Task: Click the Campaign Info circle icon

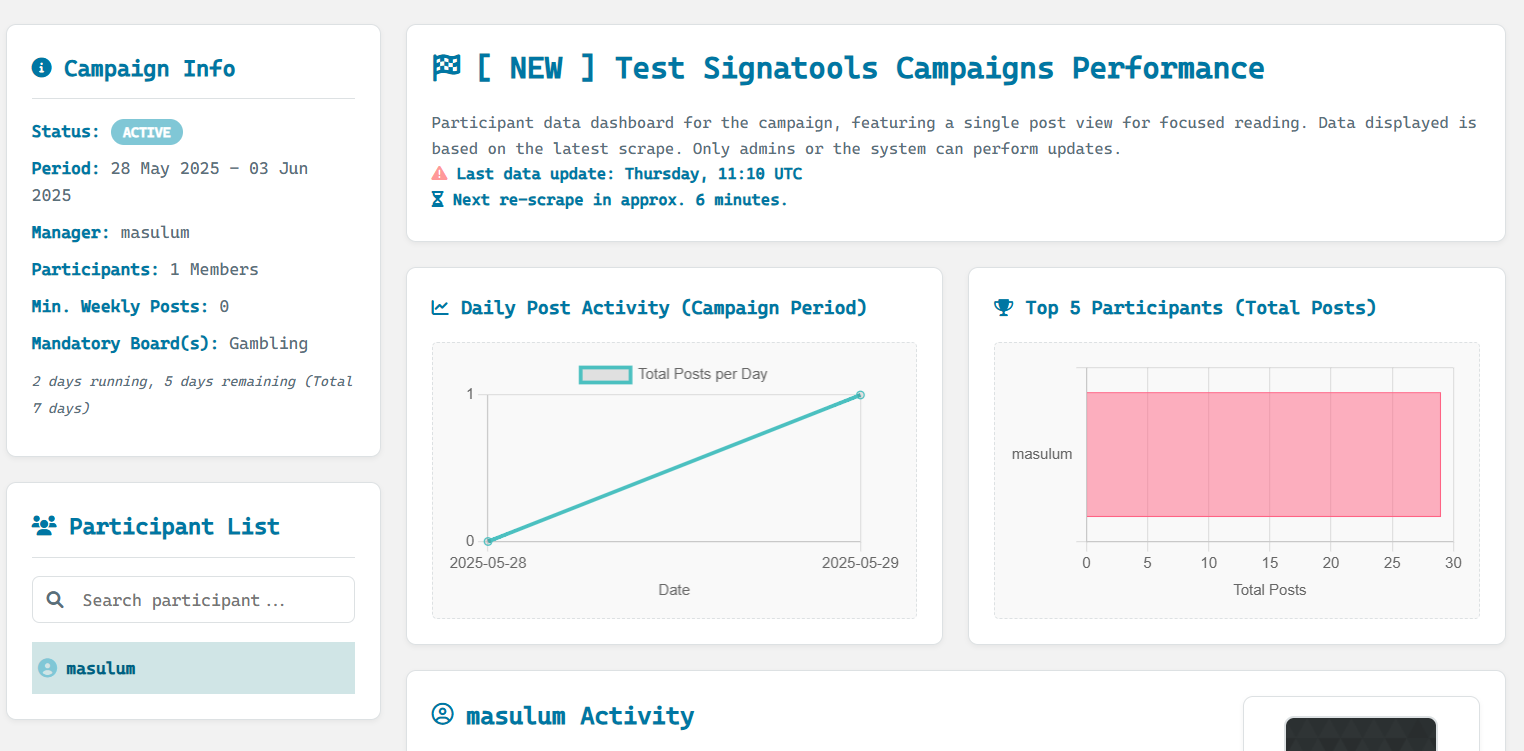Action: [41, 68]
